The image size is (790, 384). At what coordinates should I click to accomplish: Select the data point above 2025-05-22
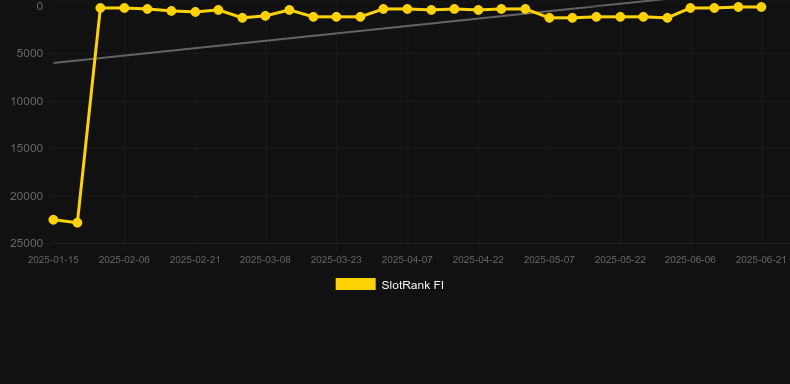point(620,17)
